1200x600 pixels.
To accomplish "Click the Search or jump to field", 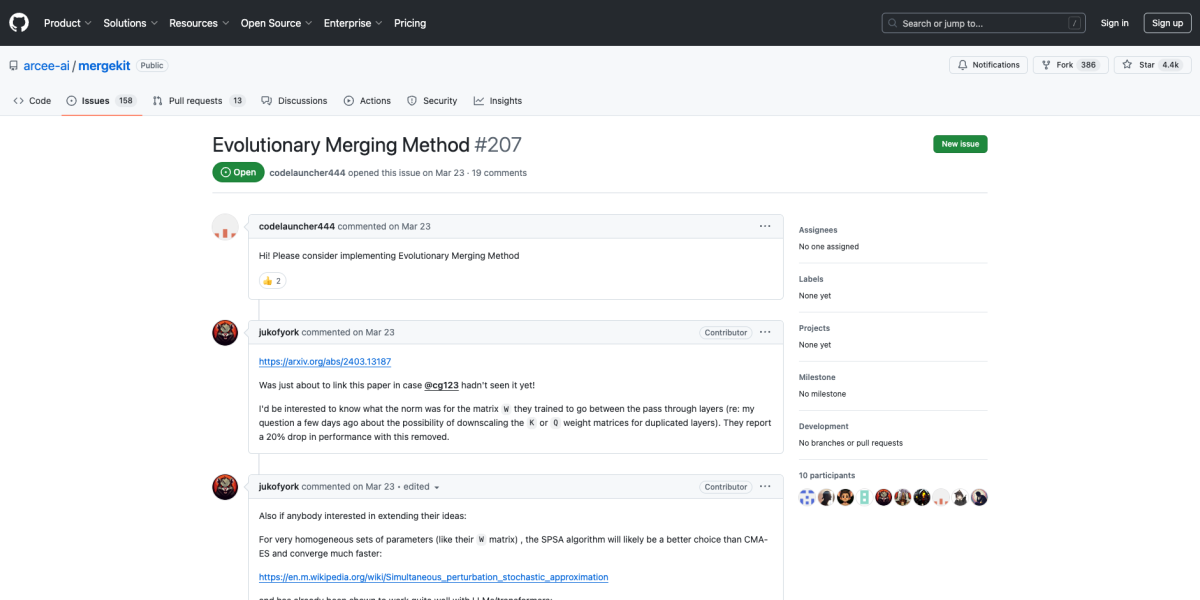I will pos(970,22).
